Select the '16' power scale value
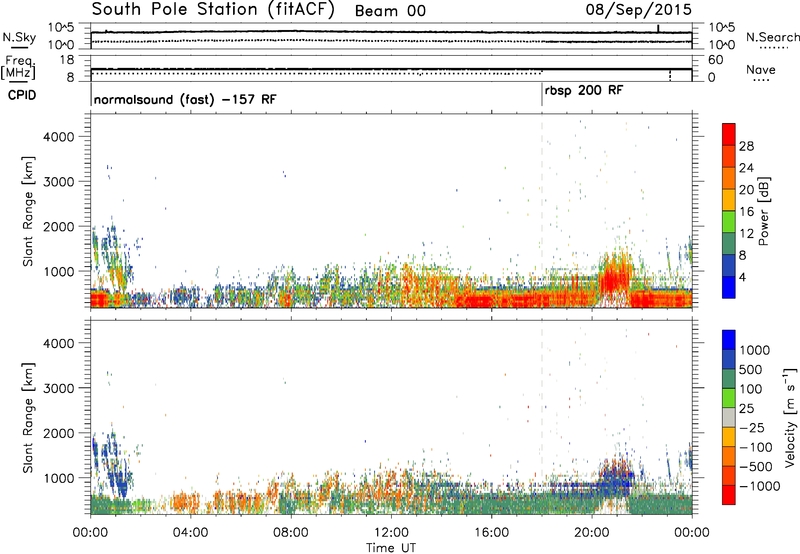Viewport: 800px width, 554px height. pos(746,212)
